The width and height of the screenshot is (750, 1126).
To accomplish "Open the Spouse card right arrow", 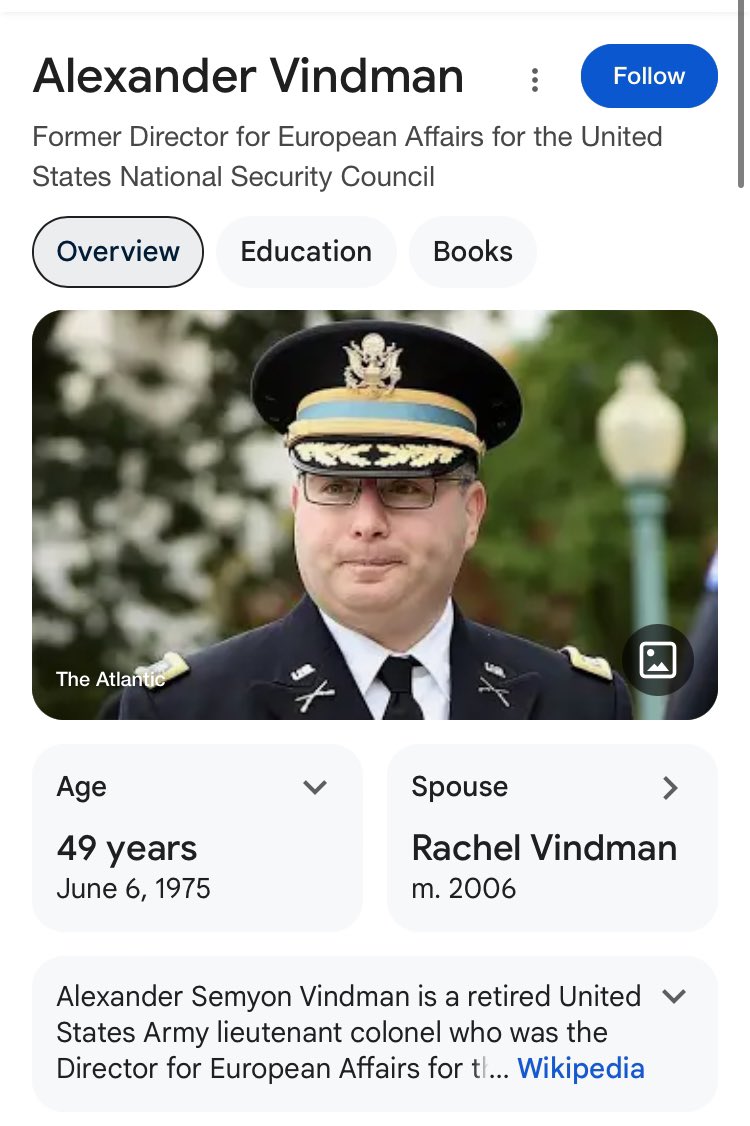I will coord(670,788).
